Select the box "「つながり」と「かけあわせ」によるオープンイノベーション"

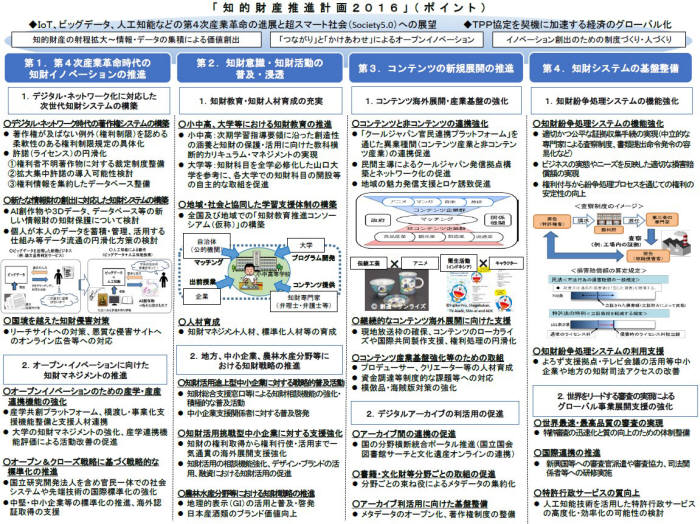376,39
